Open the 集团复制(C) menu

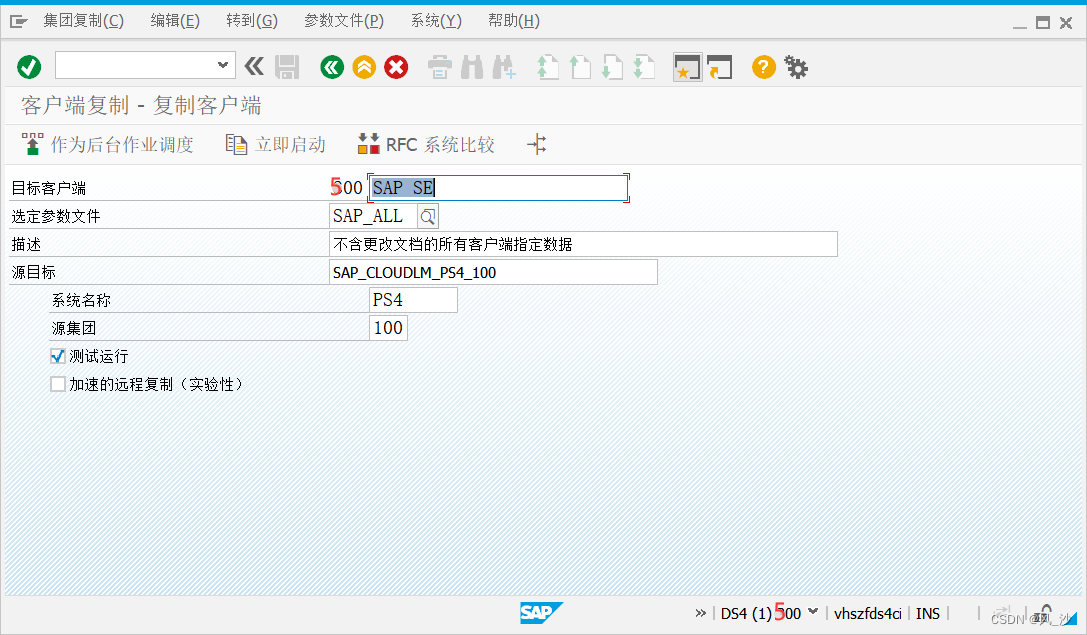coord(83,21)
